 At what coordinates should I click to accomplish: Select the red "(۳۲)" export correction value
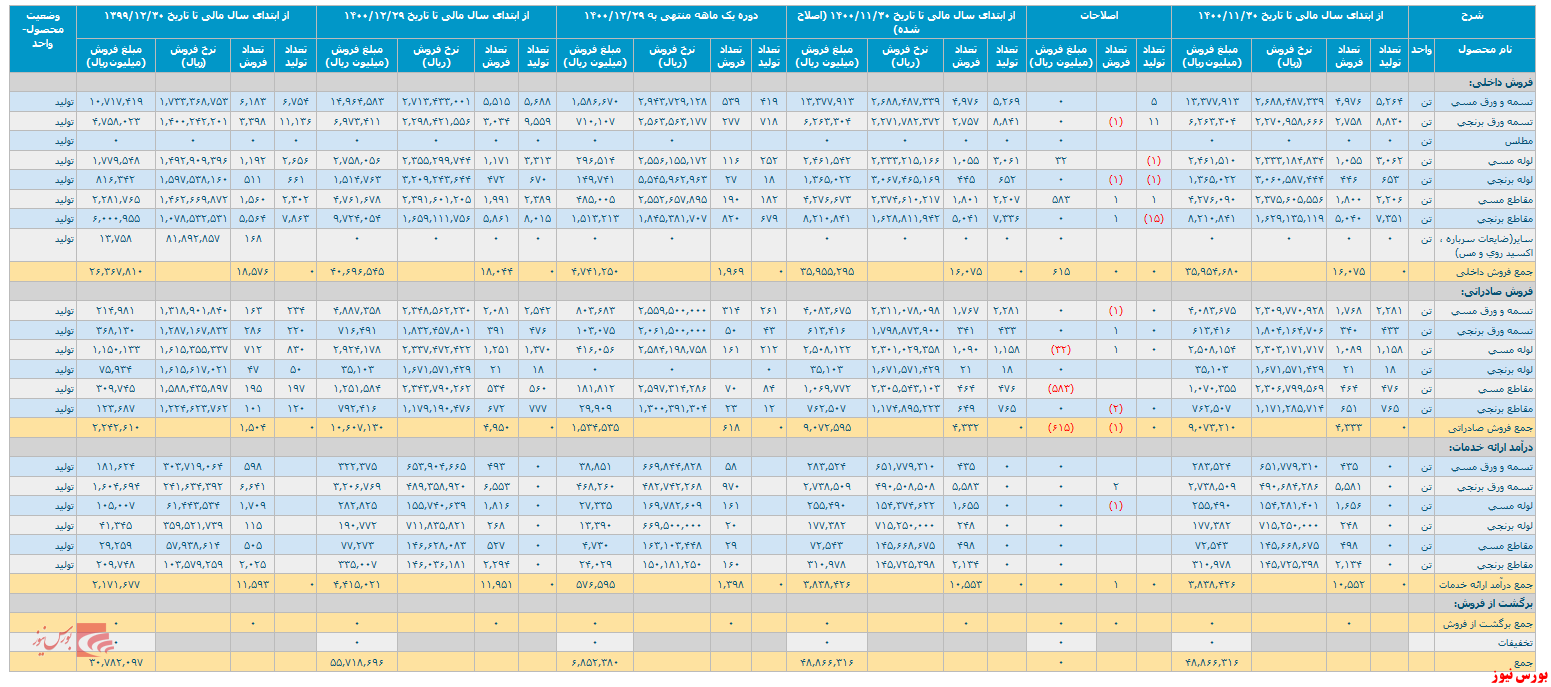(1062, 351)
